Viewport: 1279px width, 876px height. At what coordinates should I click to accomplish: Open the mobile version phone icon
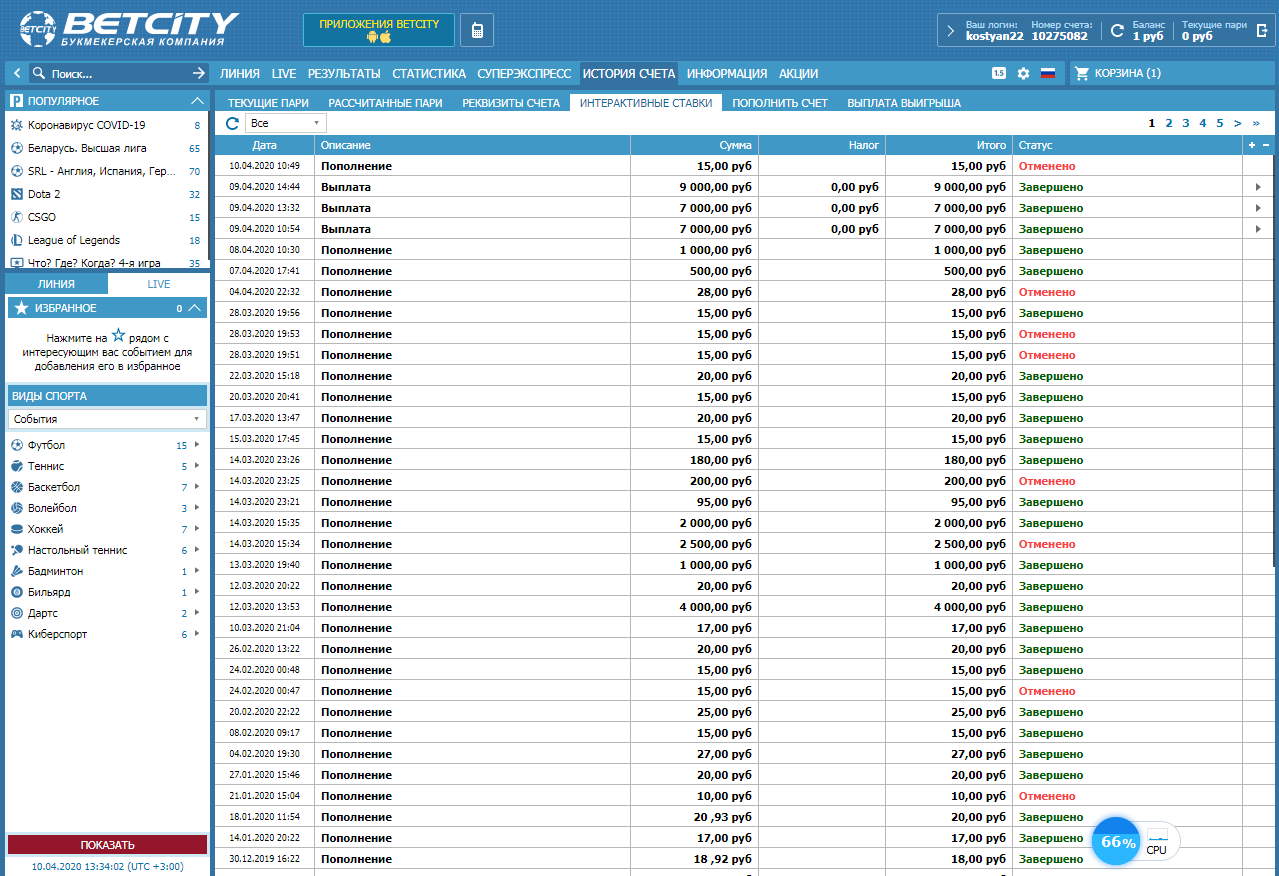[477, 30]
